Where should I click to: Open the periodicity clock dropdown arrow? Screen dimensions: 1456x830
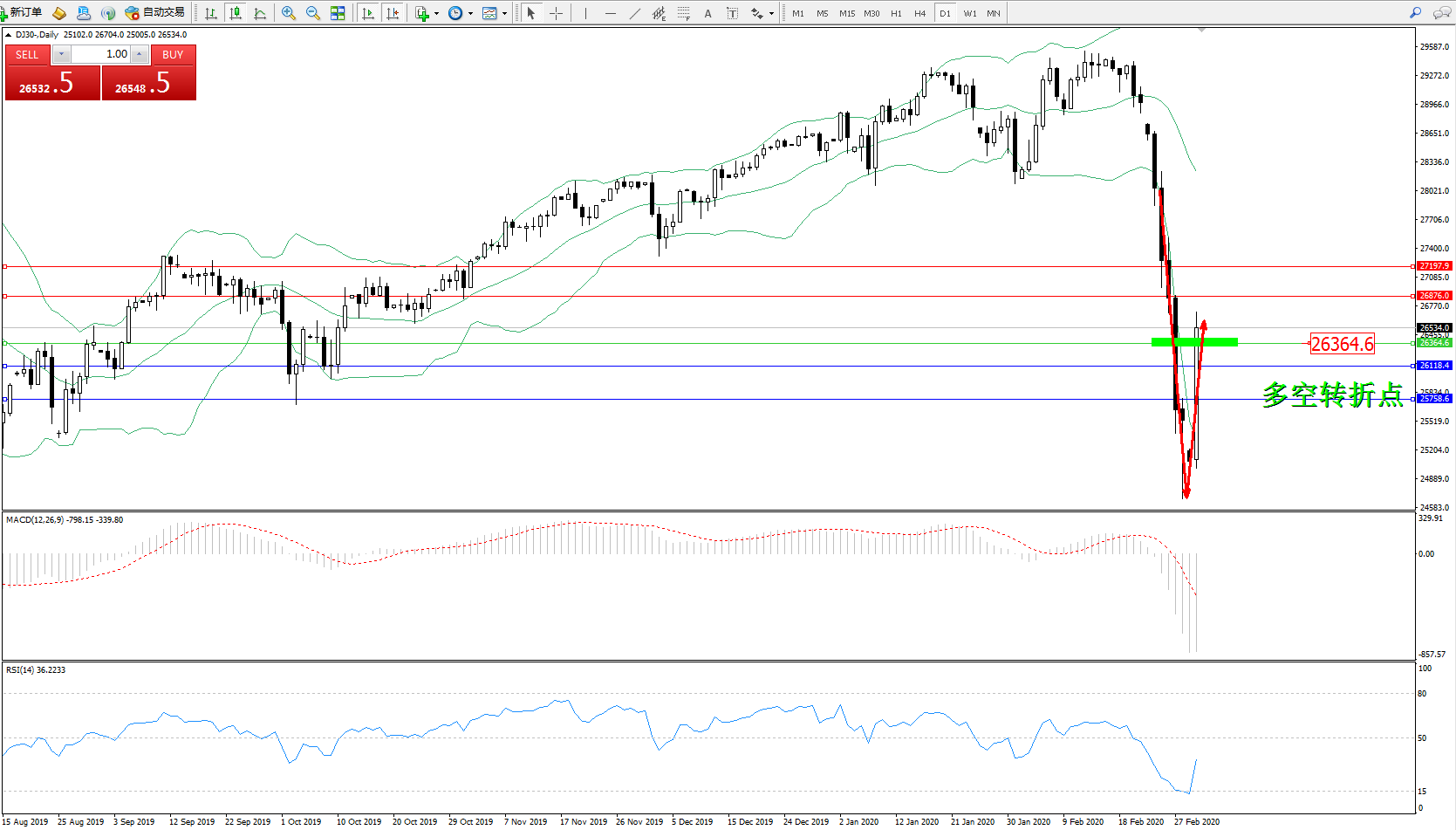(470, 13)
